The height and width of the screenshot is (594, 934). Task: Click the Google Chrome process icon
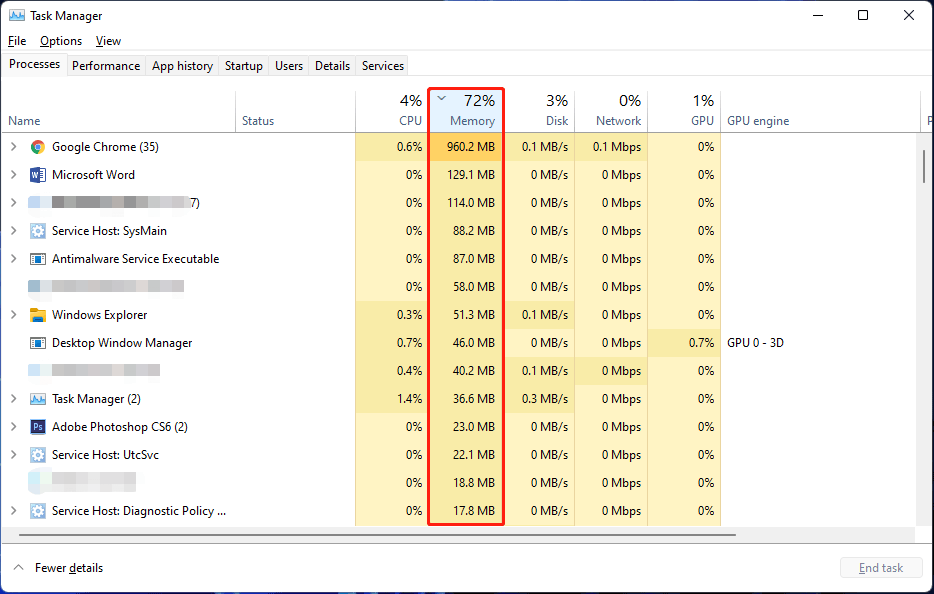38,146
